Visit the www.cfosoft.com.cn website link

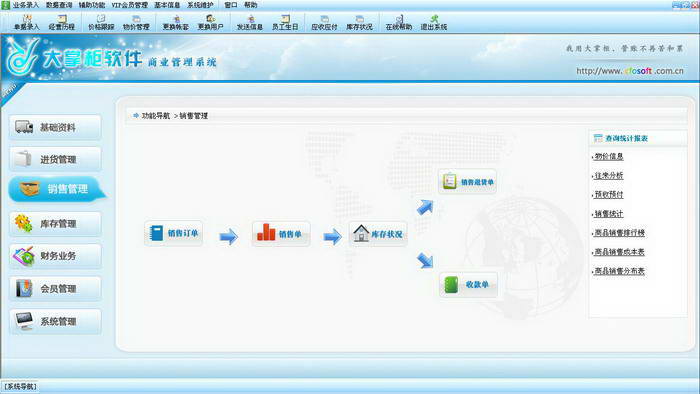pyautogui.click(x=629, y=71)
